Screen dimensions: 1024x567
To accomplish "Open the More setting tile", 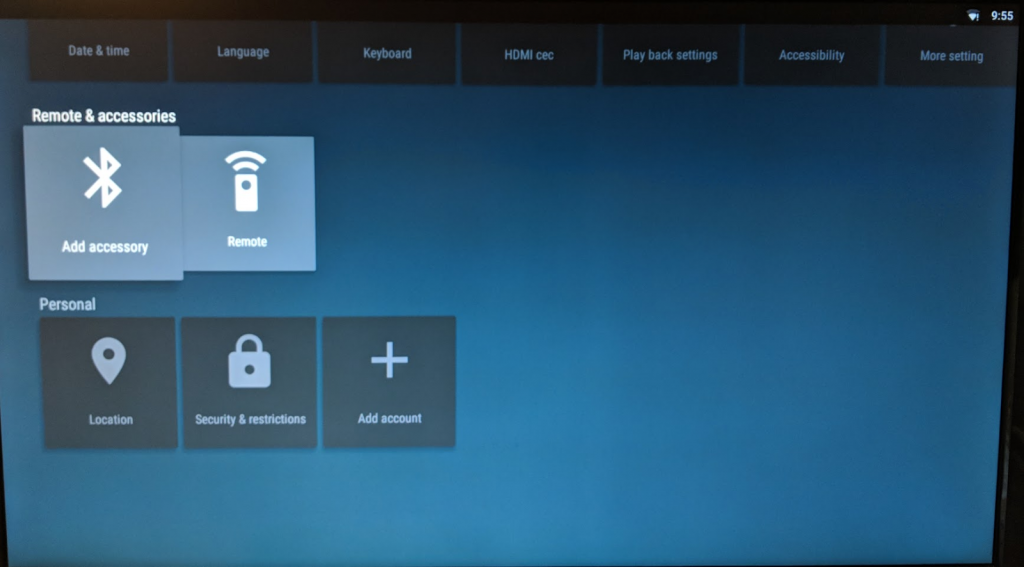I will 952,56.
